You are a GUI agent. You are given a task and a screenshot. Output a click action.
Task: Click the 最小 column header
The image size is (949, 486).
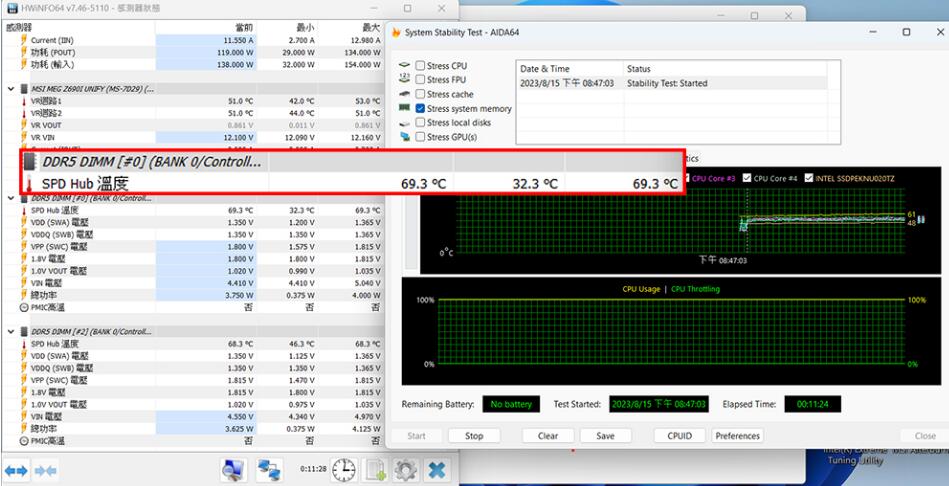307,27
